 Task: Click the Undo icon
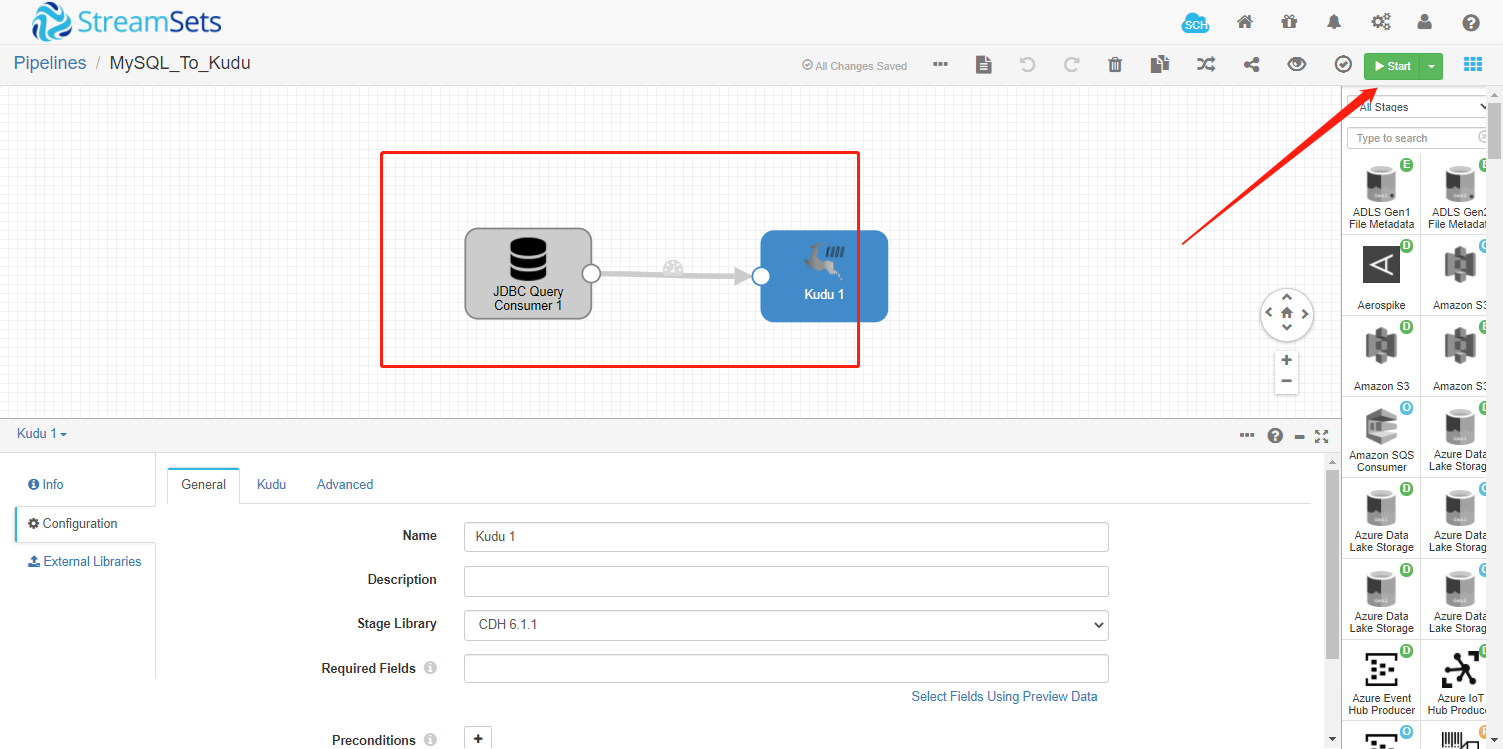tap(1027, 65)
